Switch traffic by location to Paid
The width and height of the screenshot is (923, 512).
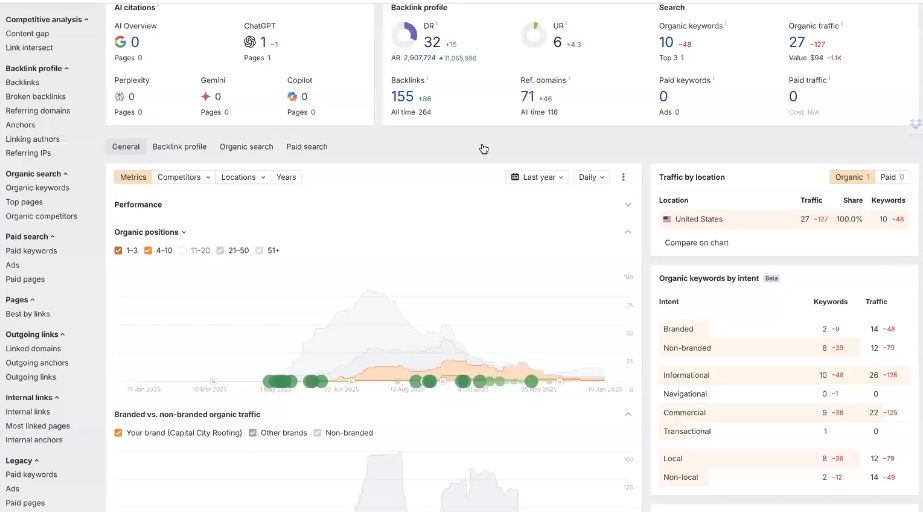[x=892, y=177]
